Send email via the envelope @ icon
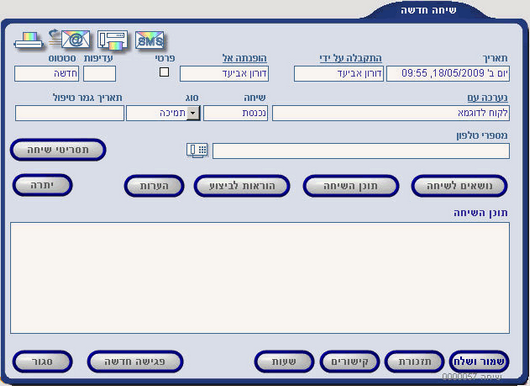The image size is (530, 386). pos(71,40)
